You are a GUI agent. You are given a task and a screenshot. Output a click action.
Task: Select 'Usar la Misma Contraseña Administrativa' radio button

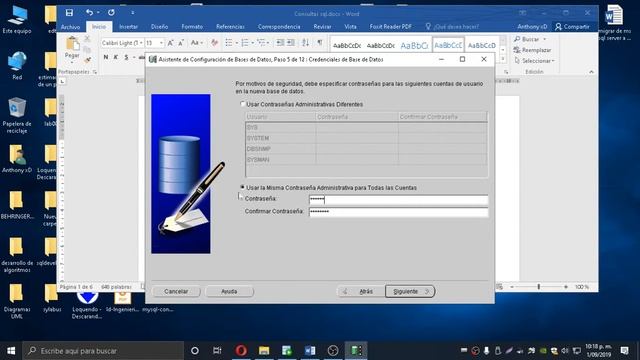[242, 187]
